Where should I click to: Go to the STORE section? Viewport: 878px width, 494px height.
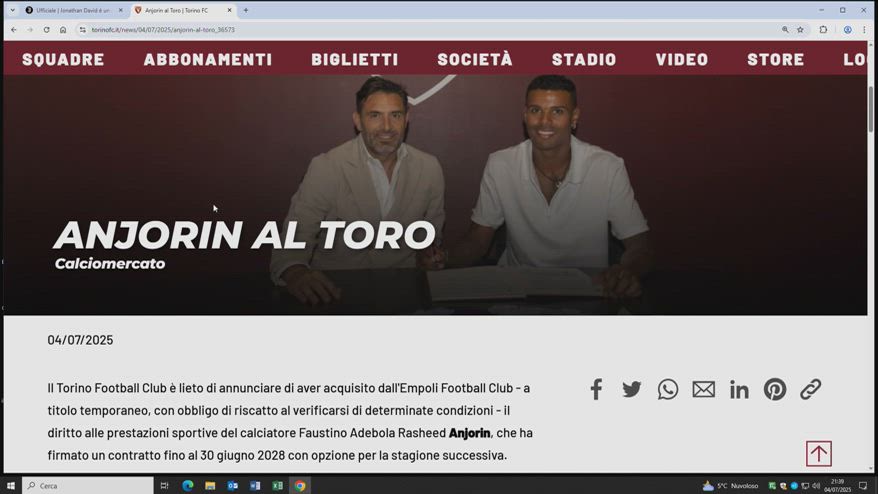tap(776, 59)
